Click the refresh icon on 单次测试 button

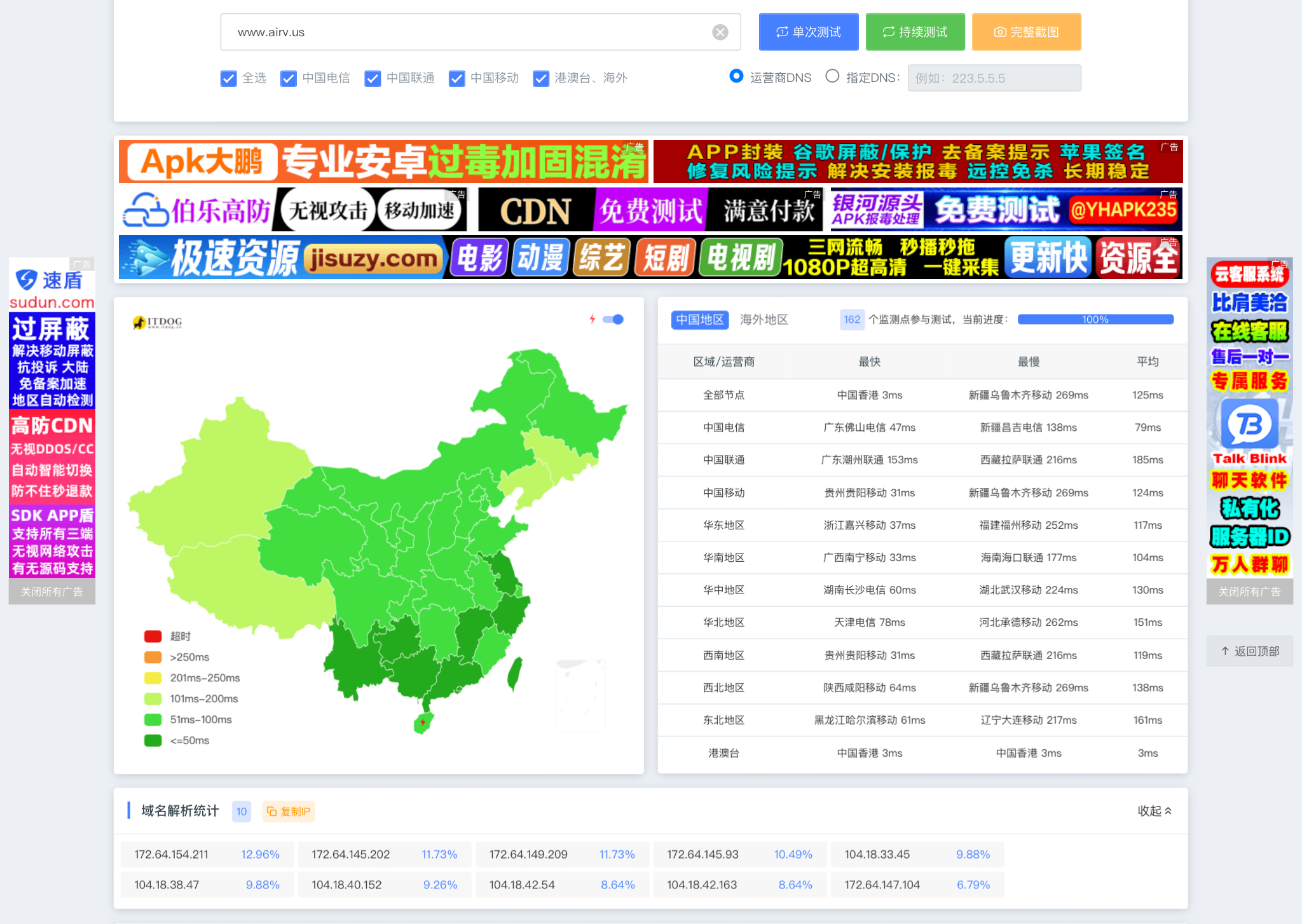click(782, 32)
